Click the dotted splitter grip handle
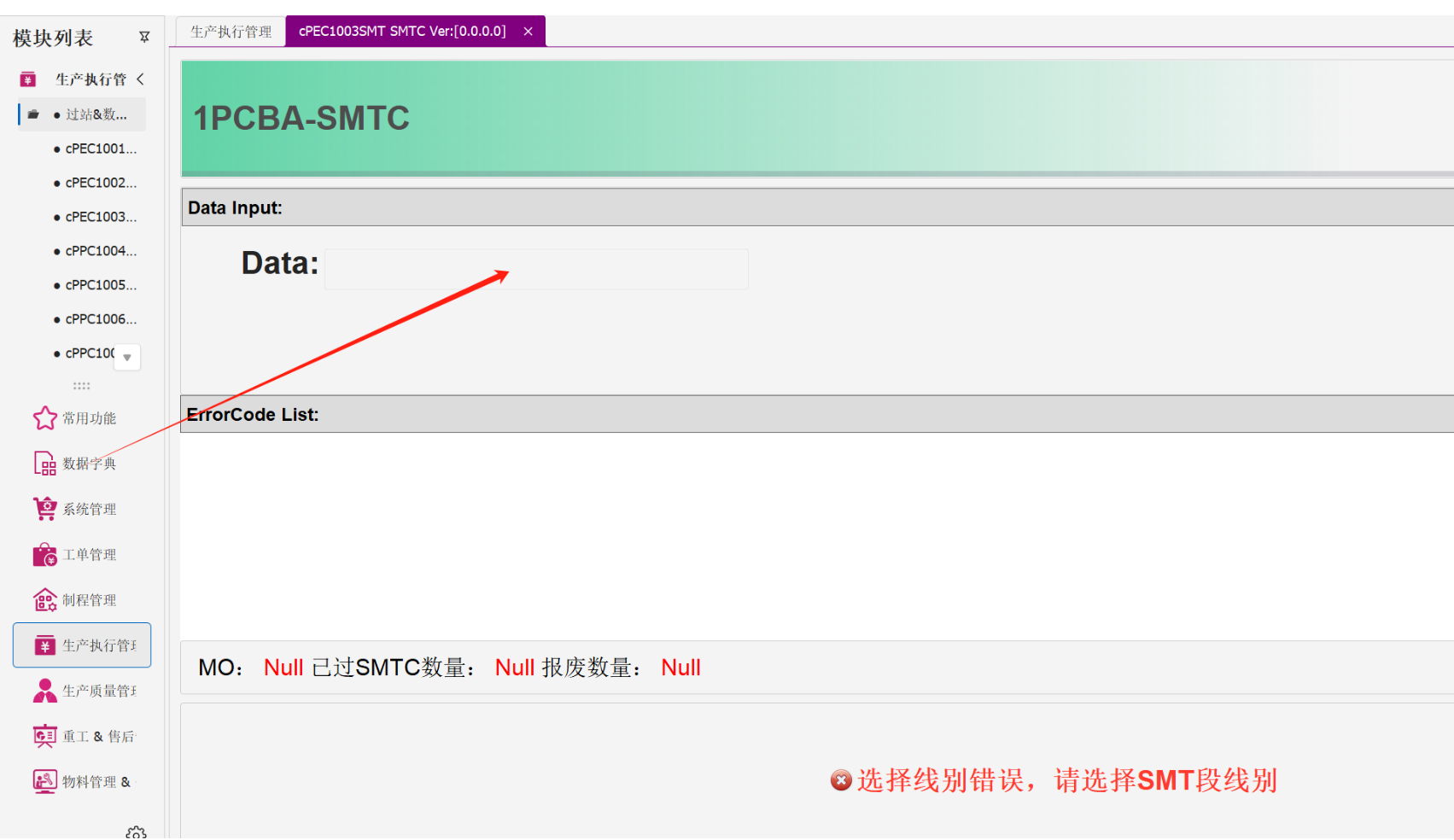This screenshot has width=1454, height=840. [x=82, y=386]
